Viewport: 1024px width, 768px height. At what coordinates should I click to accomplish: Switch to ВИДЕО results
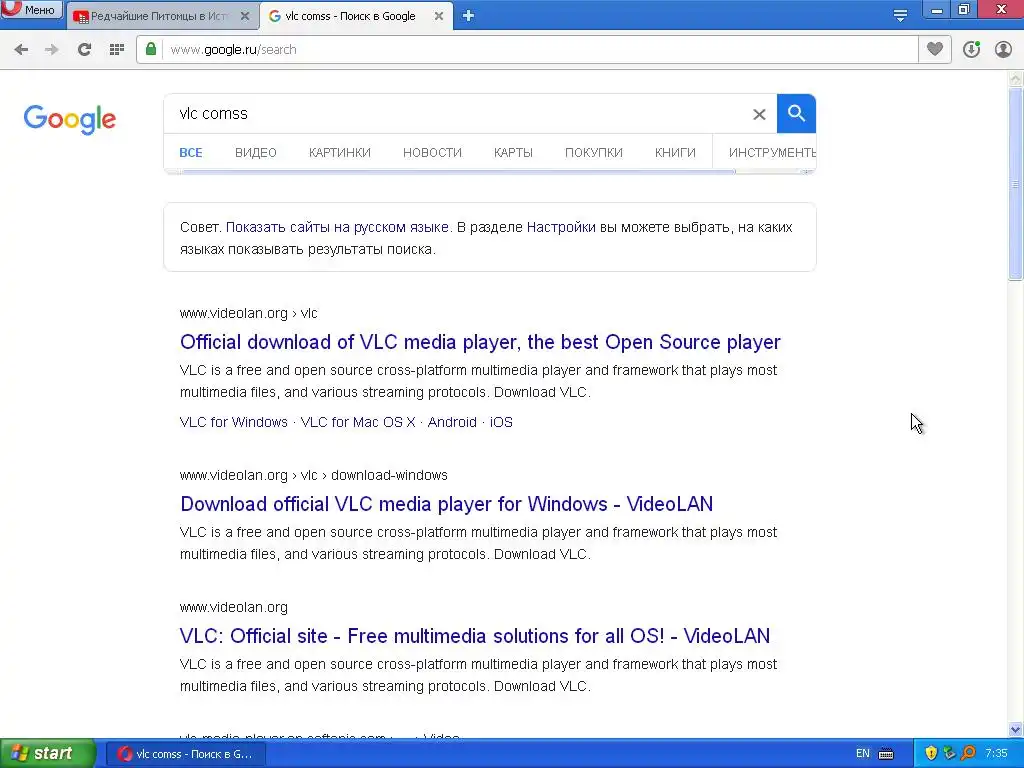pyautogui.click(x=255, y=153)
